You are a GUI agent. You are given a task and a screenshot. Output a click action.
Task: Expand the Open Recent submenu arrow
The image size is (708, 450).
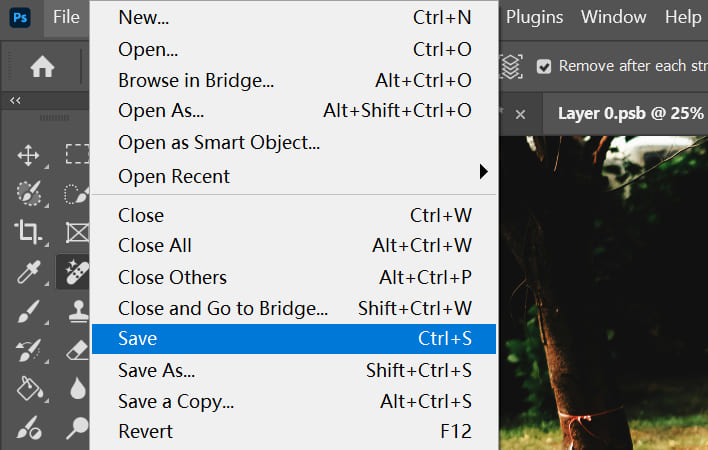coord(484,172)
